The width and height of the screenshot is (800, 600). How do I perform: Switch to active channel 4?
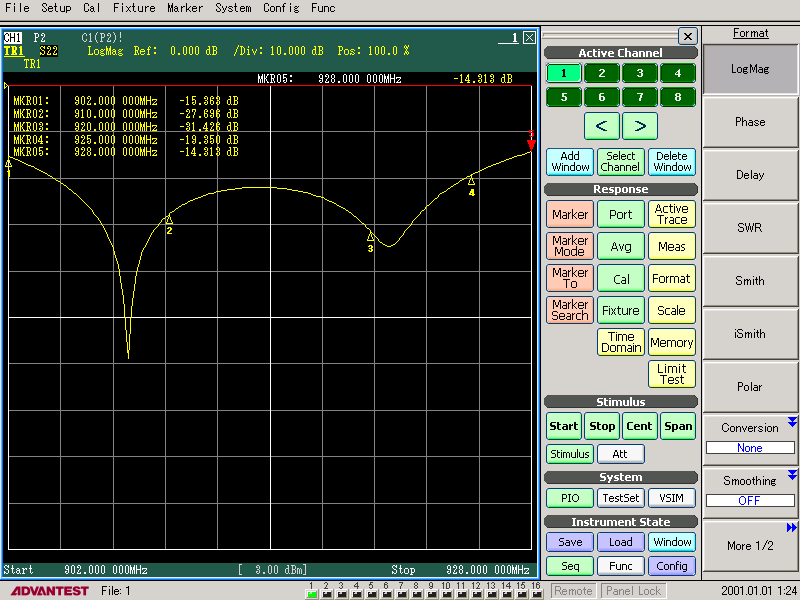pyautogui.click(x=677, y=73)
